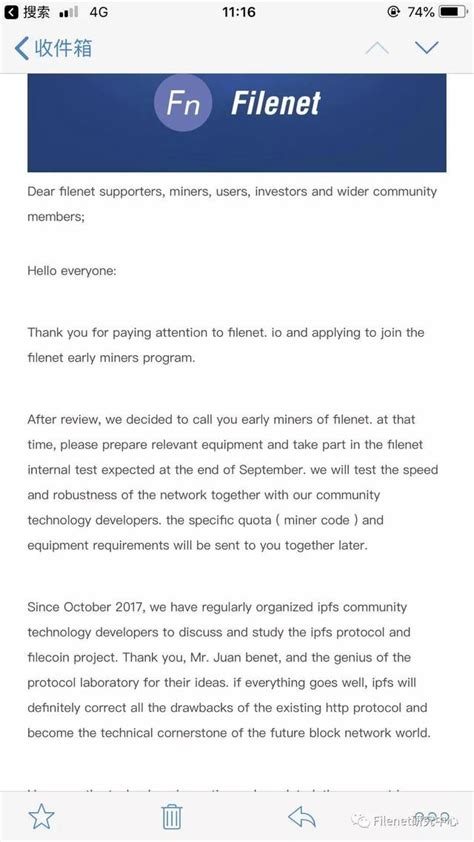Viewport: 474px width, 842px height.
Task: Tap the round Fn logo in banner
Action: point(183,103)
